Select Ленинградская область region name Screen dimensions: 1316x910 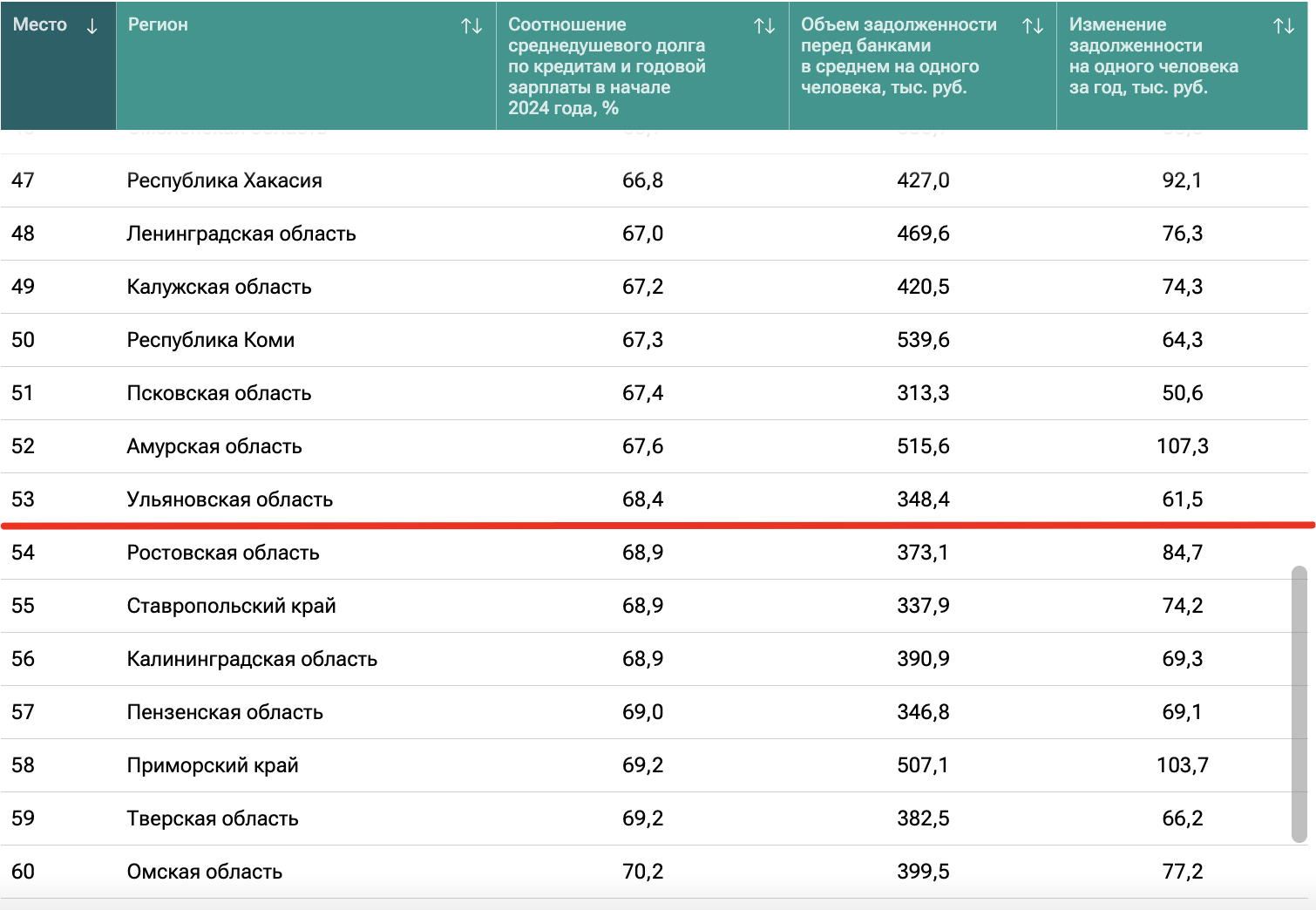241,234
